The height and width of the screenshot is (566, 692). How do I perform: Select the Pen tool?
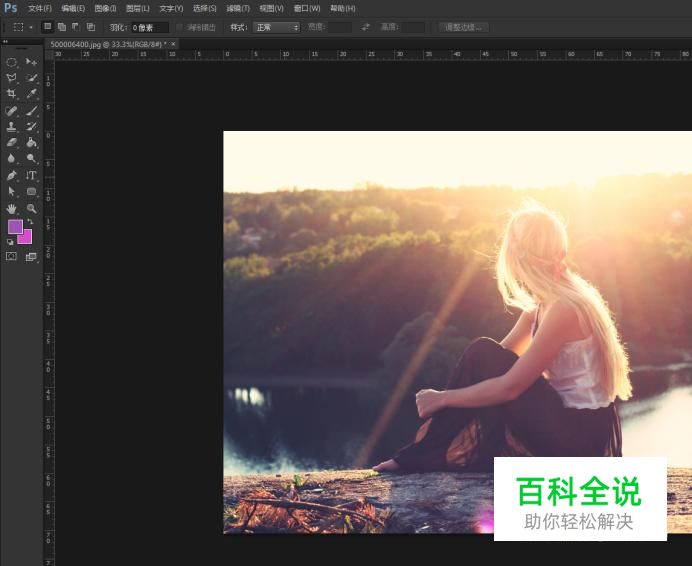click(11, 175)
